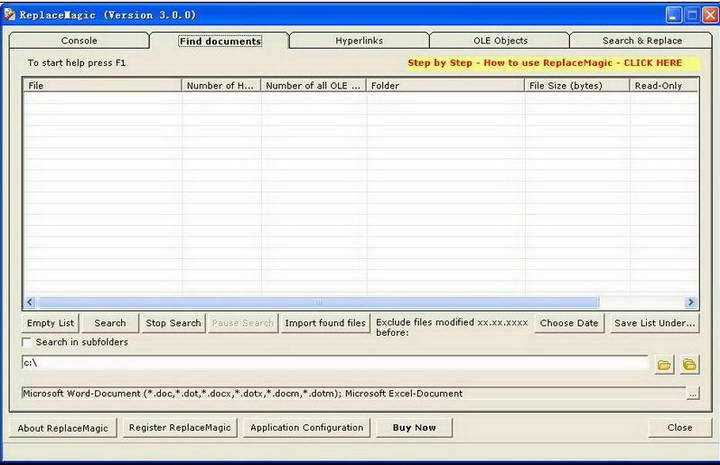Go to OLE Objects tab
This screenshot has width=720, height=465.
pos(500,40)
